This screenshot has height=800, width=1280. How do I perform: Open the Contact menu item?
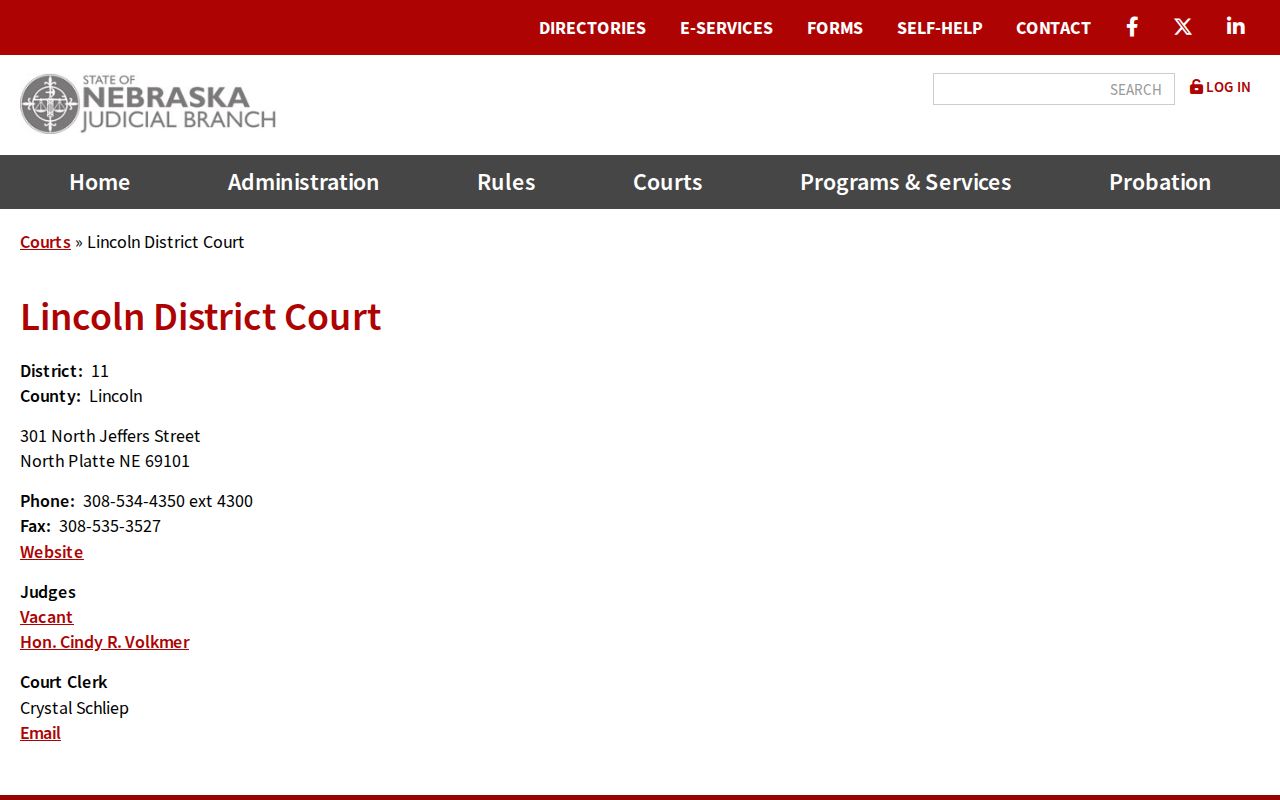click(1053, 28)
